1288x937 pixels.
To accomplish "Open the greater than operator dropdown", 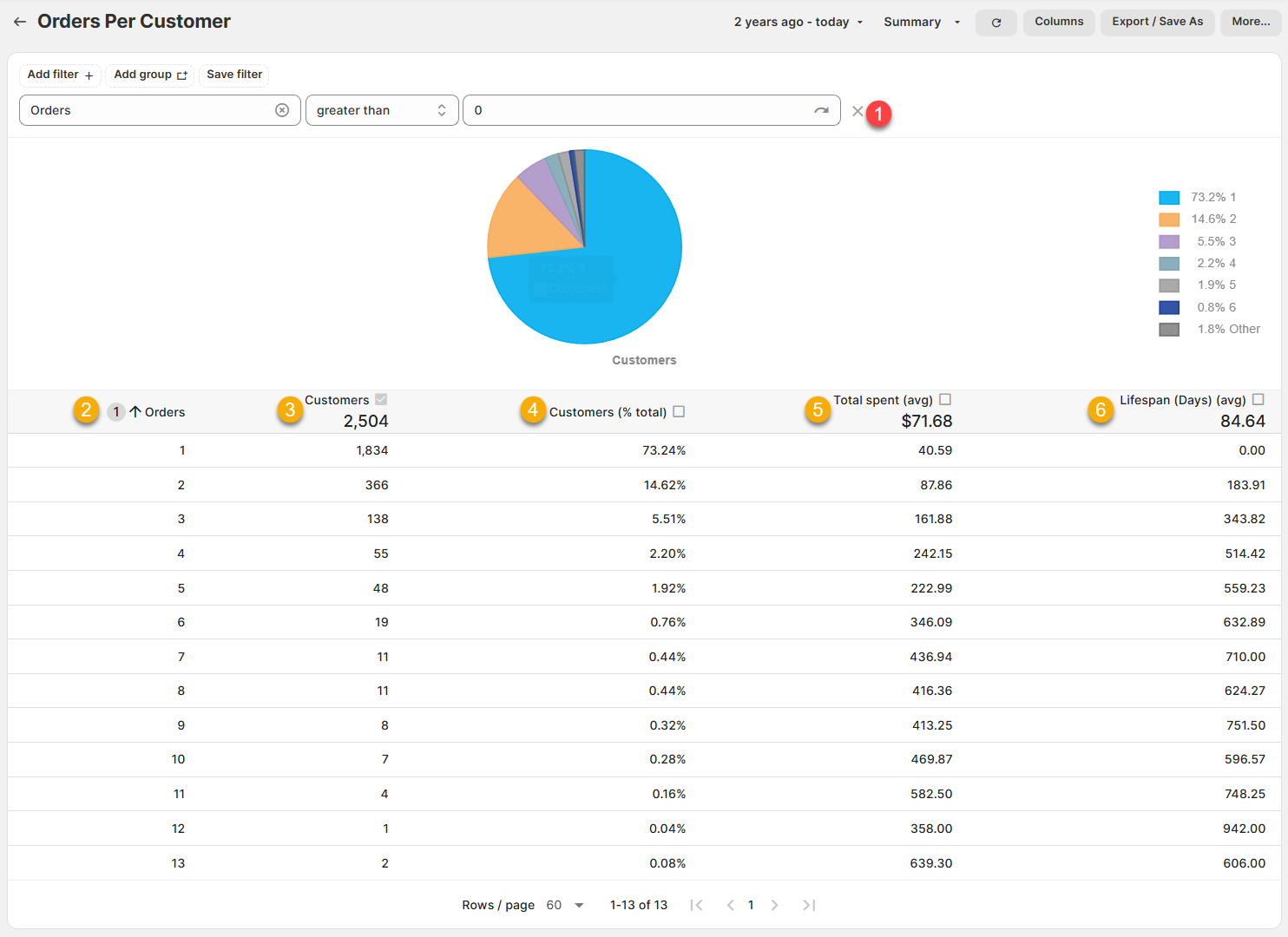I will point(381,110).
